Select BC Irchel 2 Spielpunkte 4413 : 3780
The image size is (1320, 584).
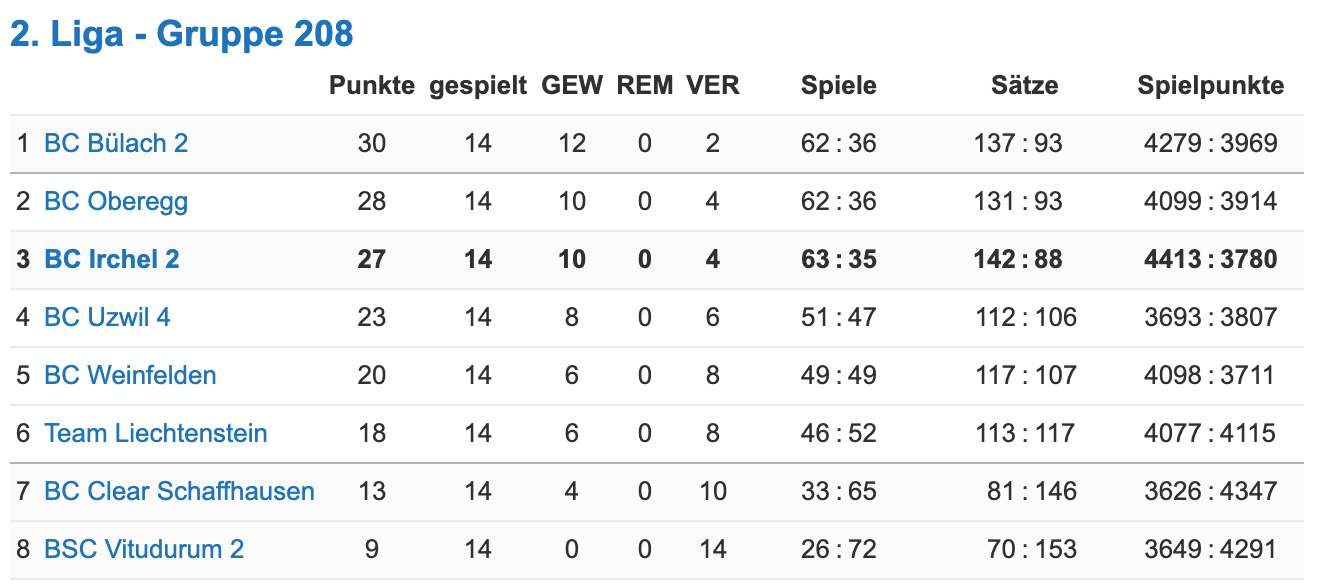[x=1211, y=259]
